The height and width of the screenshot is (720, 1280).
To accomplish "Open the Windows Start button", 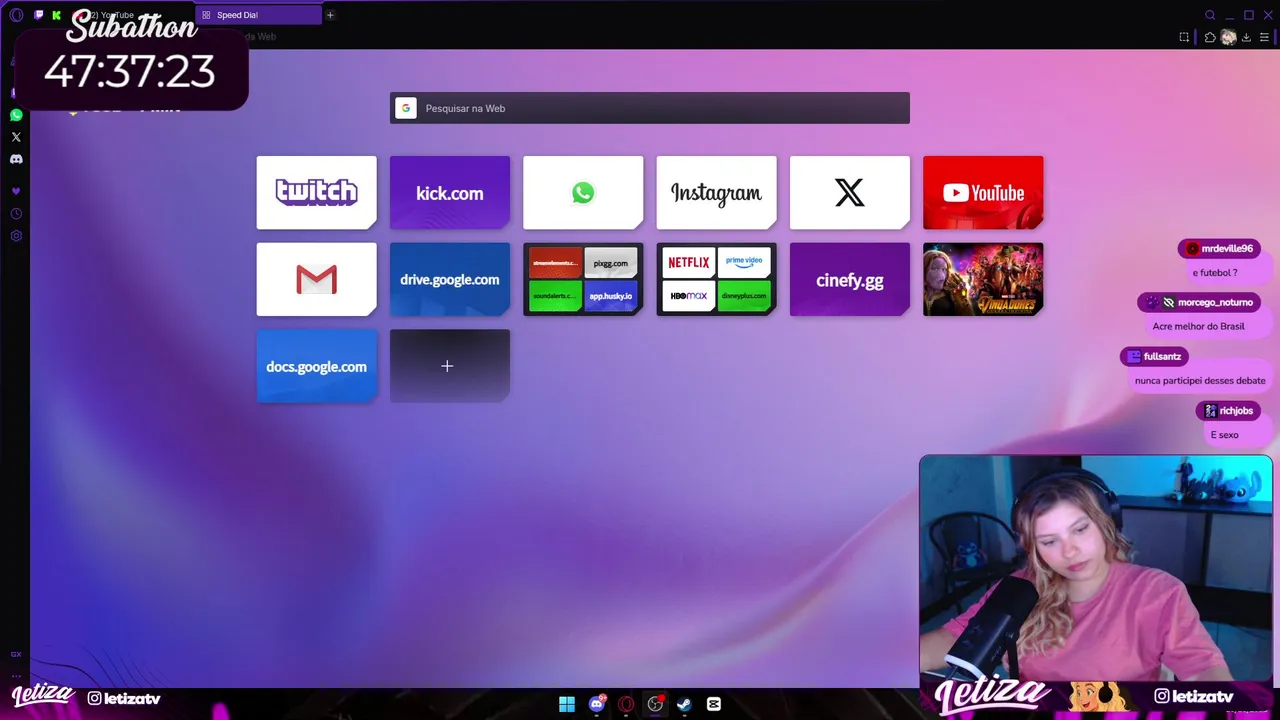I will (x=567, y=704).
